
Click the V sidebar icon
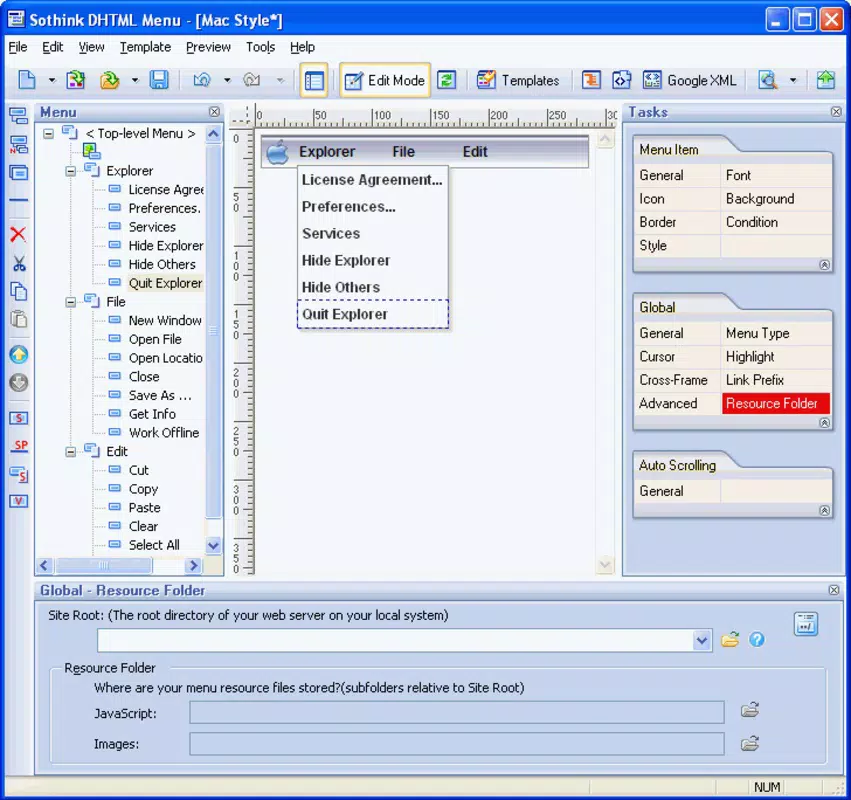(x=19, y=500)
